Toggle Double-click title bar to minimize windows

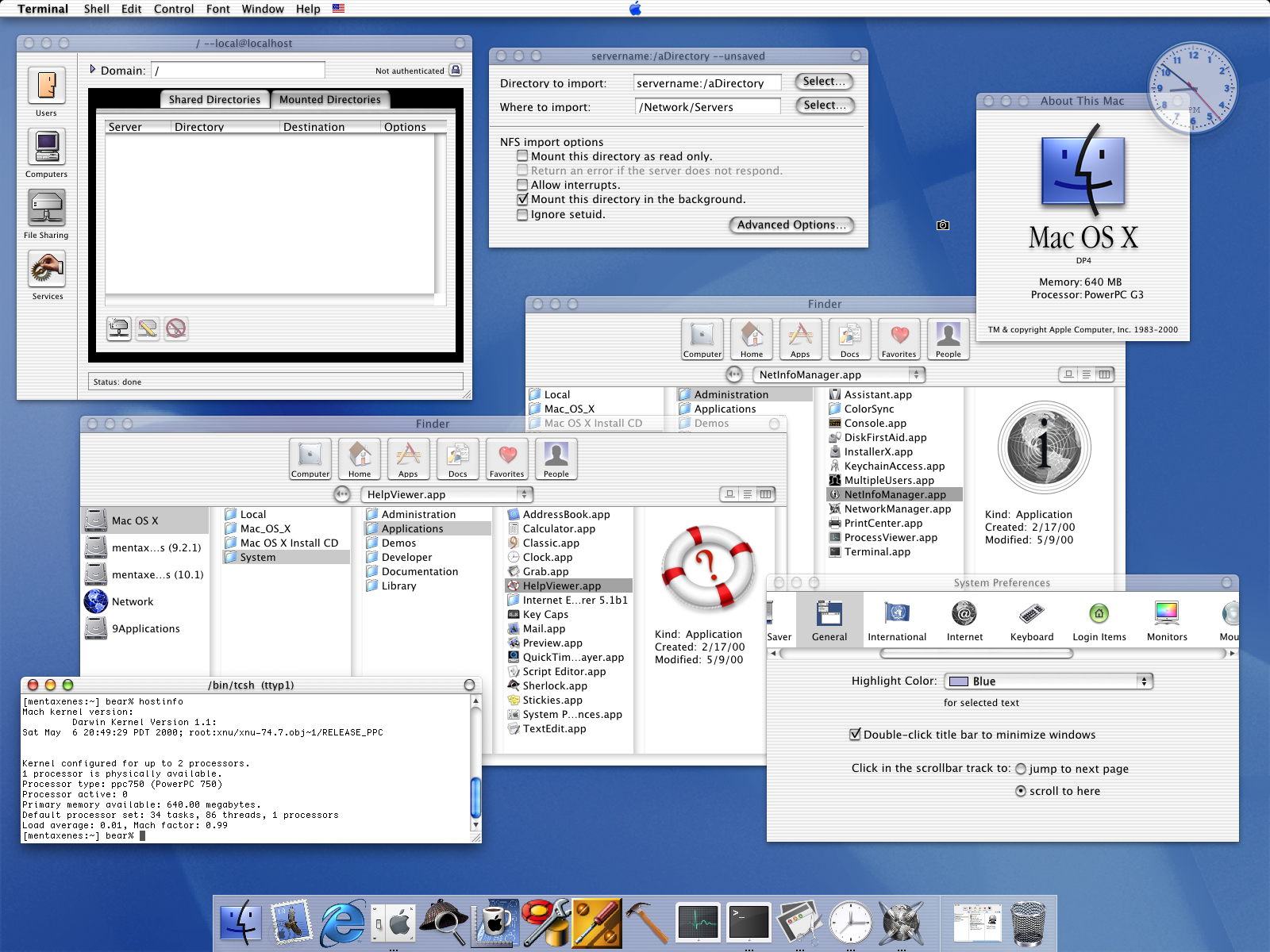point(854,735)
